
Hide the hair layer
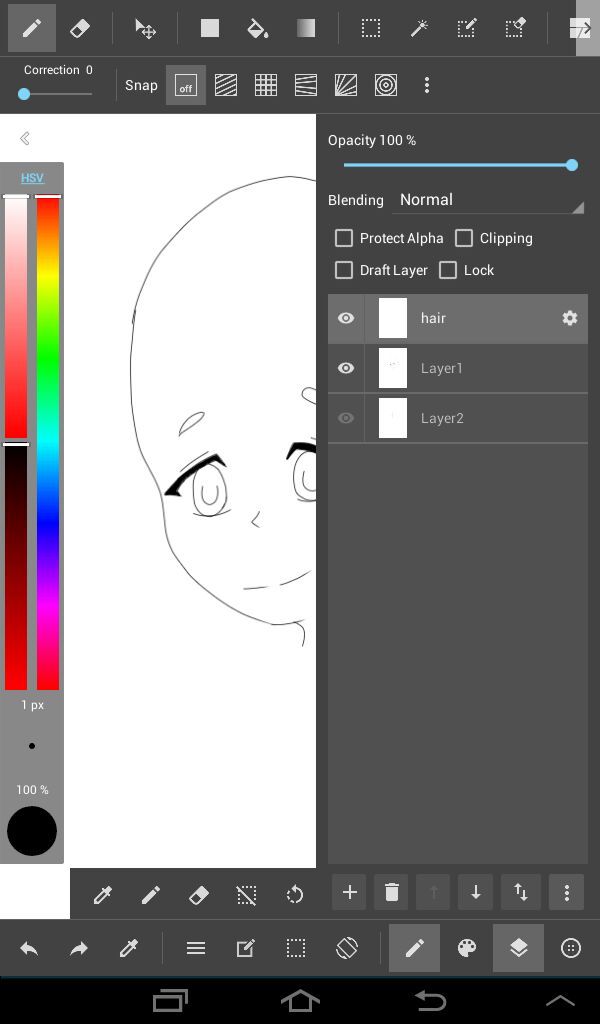[x=346, y=318]
